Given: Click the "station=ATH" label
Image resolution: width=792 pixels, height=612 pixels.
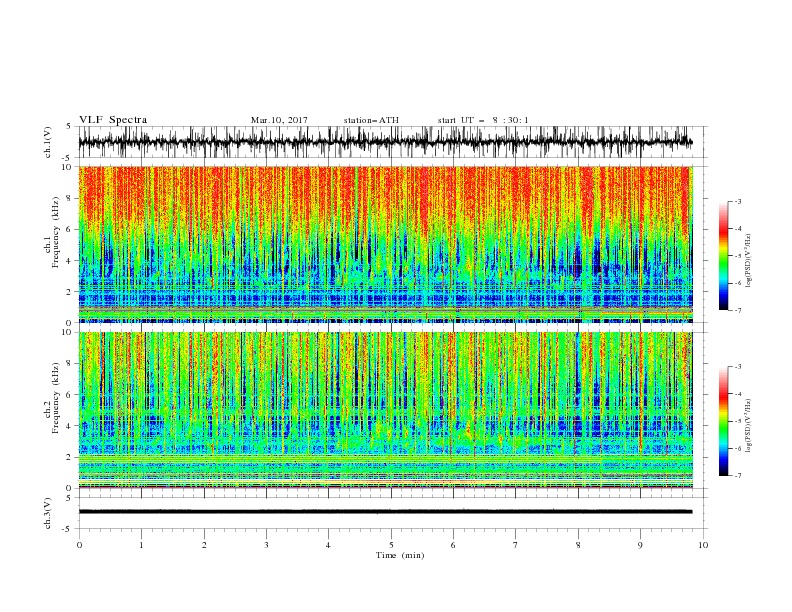Looking at the screenshot, I should [371, 120].
